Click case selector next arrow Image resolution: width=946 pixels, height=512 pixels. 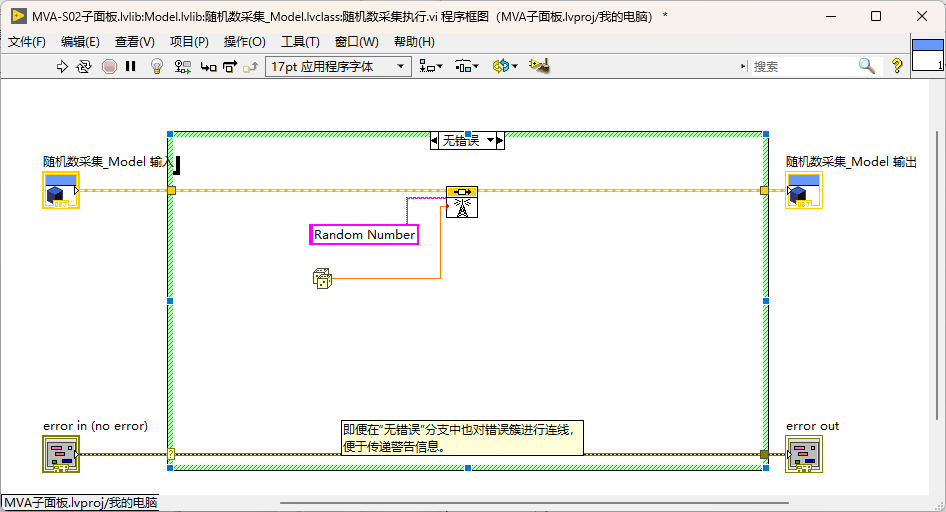(500, 141)
